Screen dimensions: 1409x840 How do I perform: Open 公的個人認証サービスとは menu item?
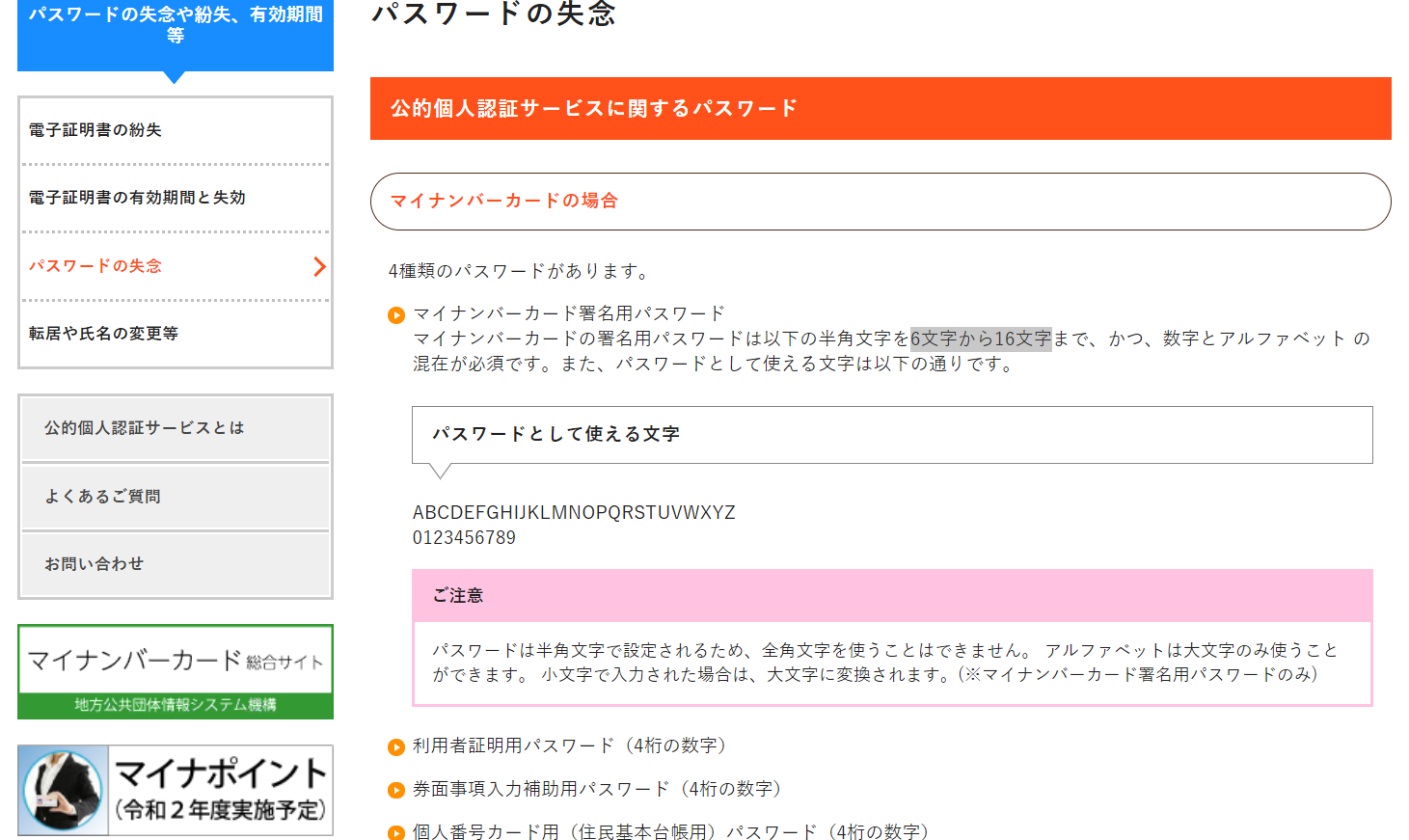coord(176,428)
